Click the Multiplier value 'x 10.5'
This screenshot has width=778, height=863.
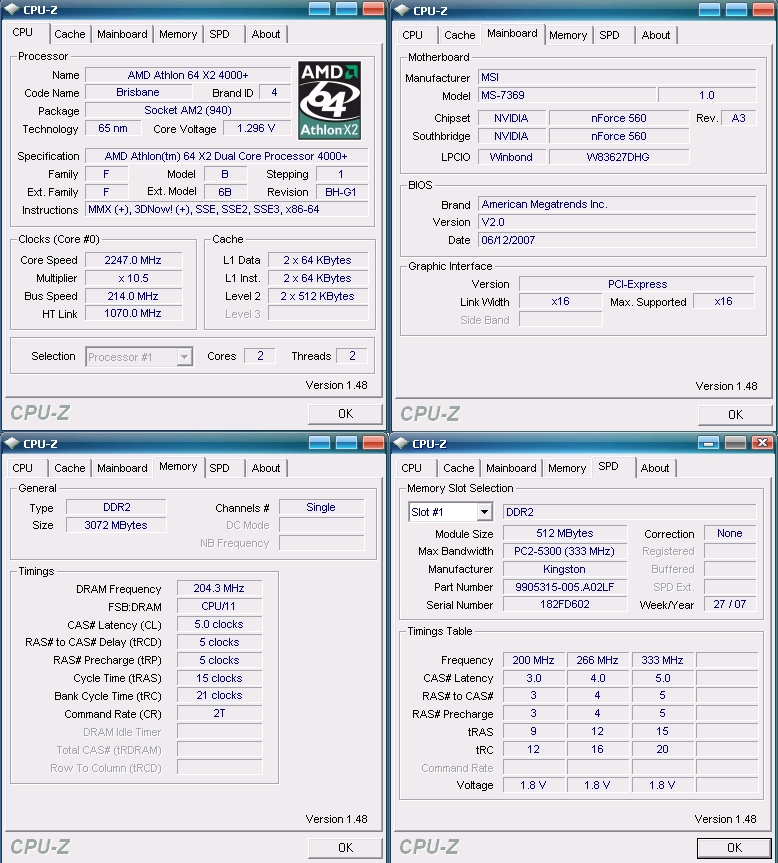133,278
